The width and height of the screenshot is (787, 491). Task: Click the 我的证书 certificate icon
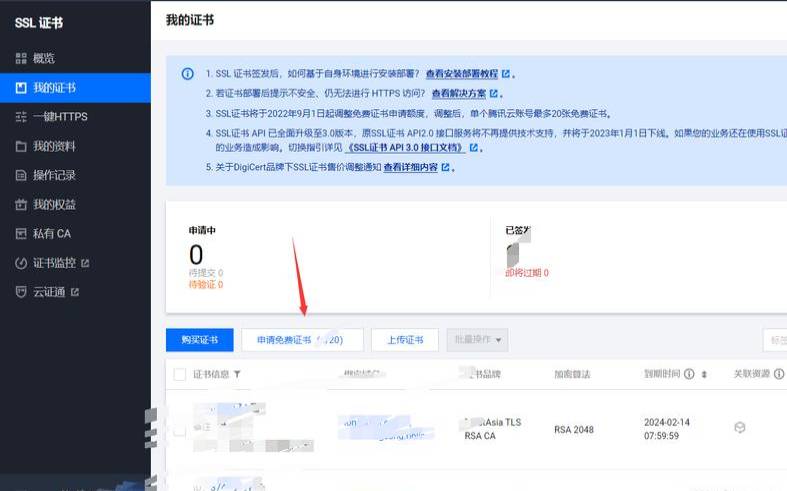21,88
